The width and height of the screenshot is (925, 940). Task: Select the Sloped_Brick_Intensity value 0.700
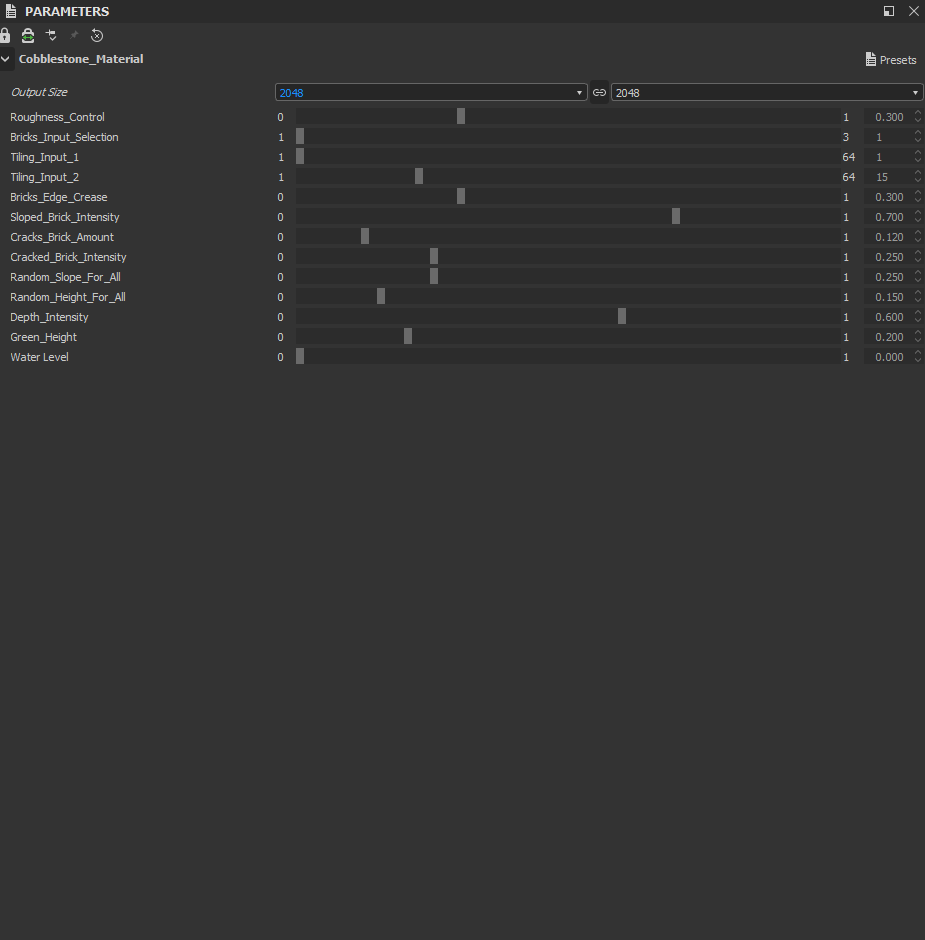pyautogui.click(x=888, y=217)
